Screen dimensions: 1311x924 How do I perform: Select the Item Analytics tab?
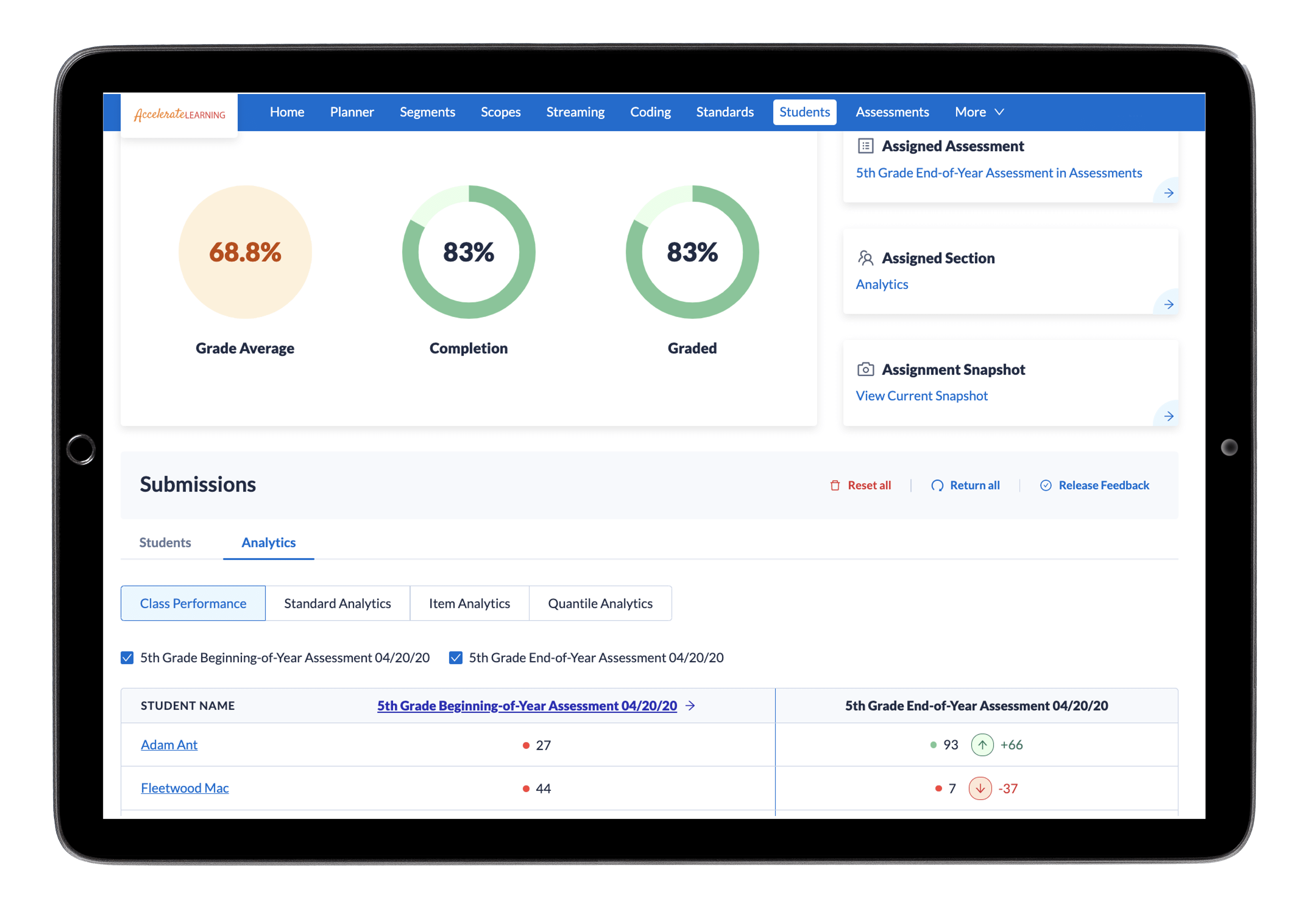(x=469, y=604)
